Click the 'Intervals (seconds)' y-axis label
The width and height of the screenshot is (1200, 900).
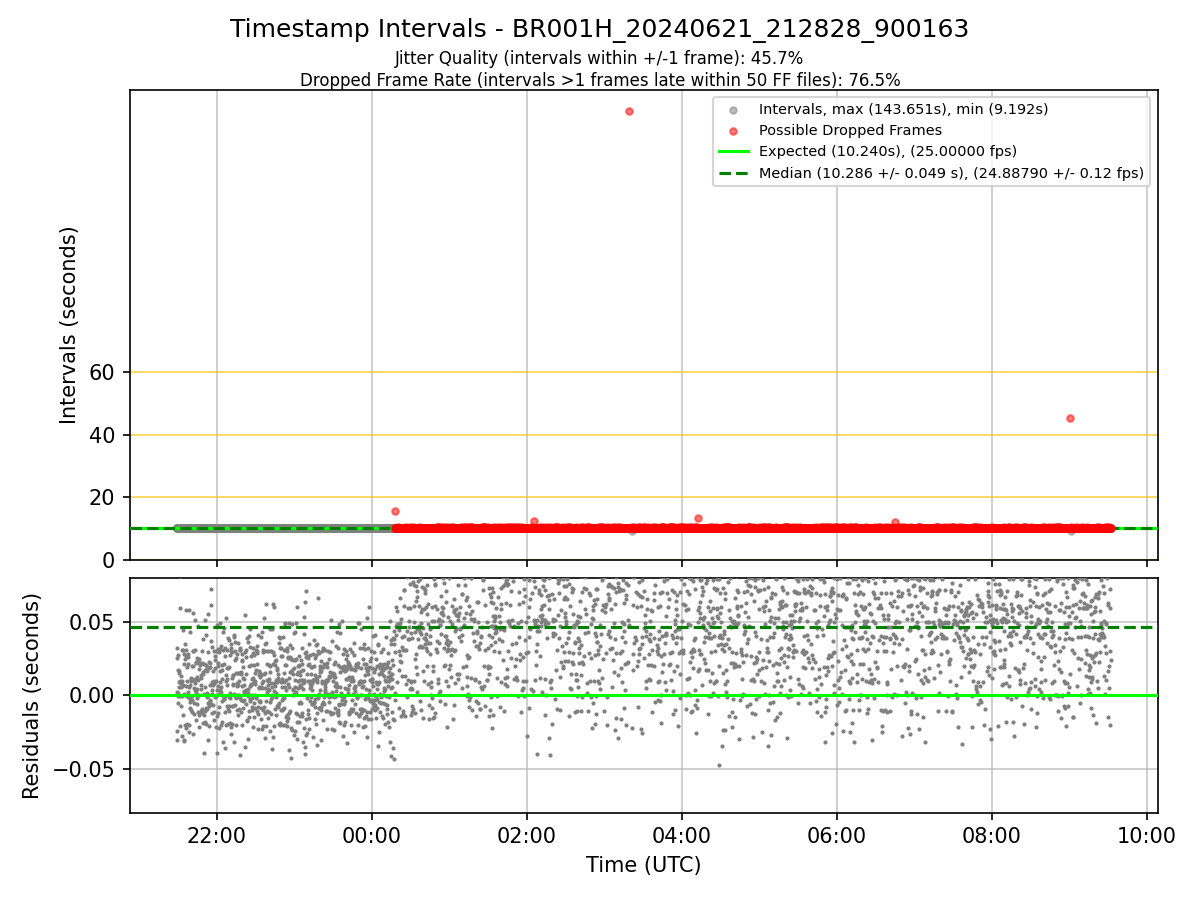(69, 325)
